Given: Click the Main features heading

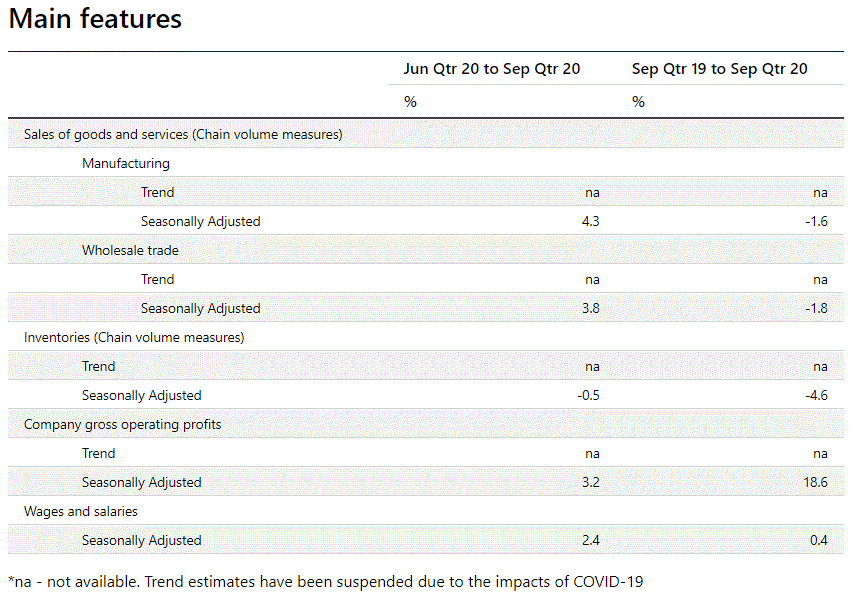Looking at the screenshot, I should pyautogui.click(x=95, y=19).
